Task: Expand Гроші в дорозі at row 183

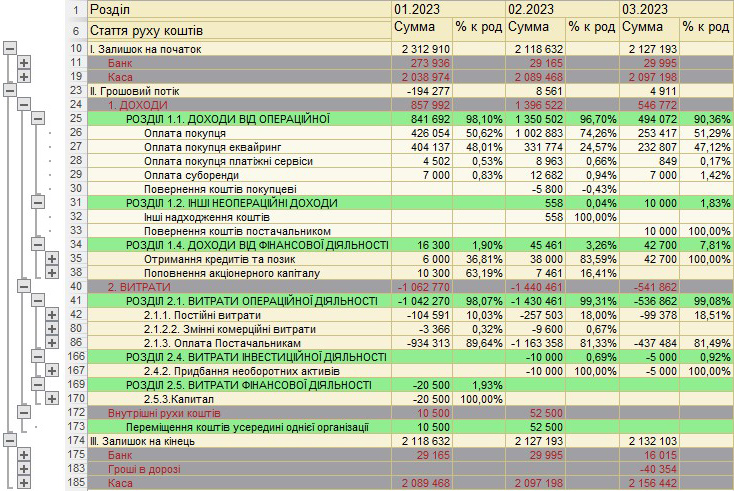Action: [24, 469]
